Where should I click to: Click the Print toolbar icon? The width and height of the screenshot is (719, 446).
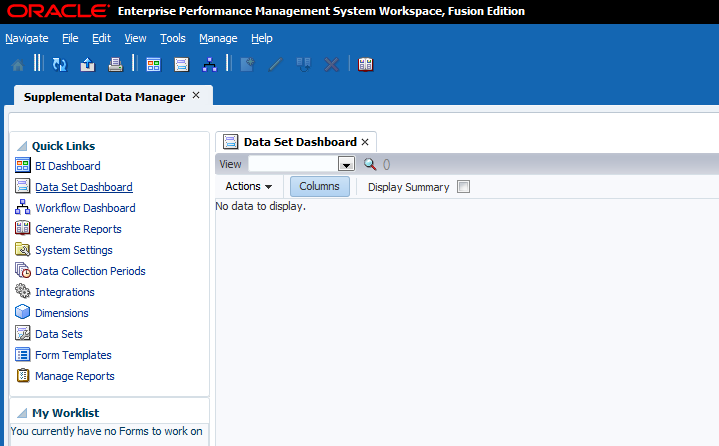point(116,65)
